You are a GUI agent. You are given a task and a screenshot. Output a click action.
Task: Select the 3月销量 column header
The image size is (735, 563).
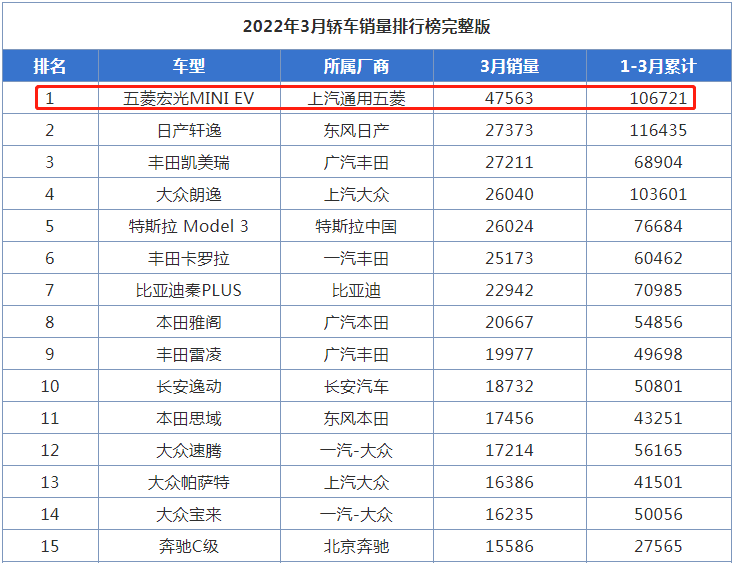click(x=510, y=66)
